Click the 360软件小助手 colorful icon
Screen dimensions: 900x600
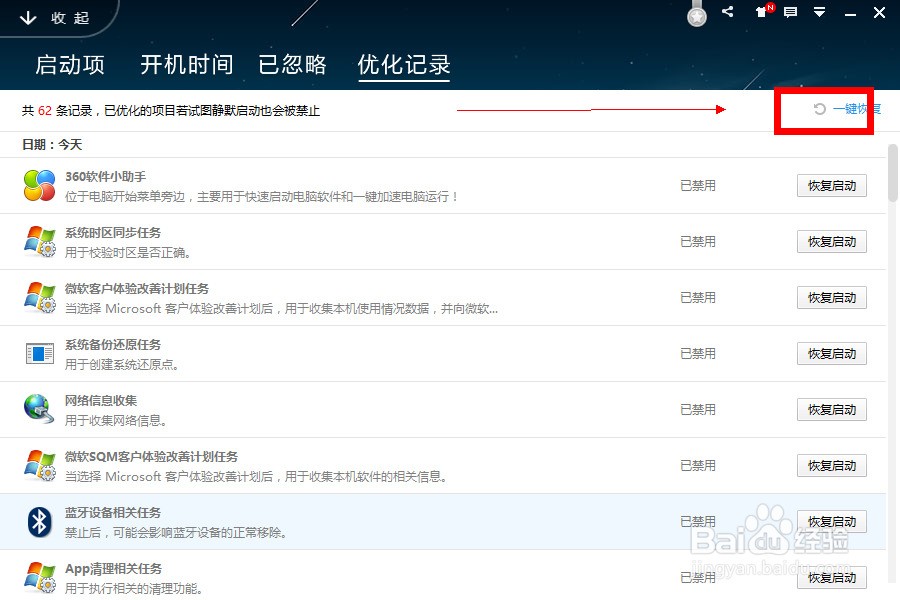coord(40,185)
